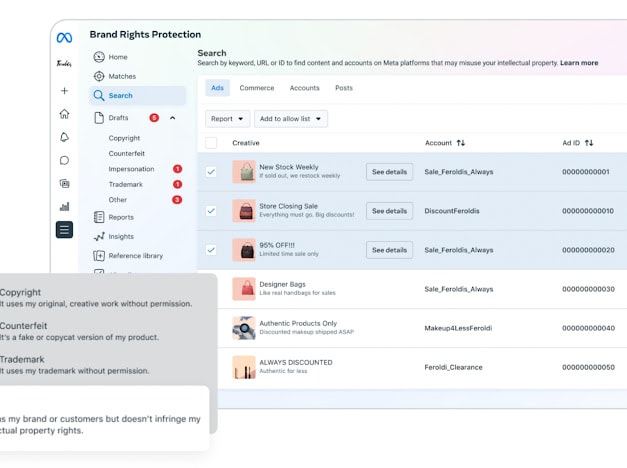Click Ad ID 000000000050

[588, 367]
